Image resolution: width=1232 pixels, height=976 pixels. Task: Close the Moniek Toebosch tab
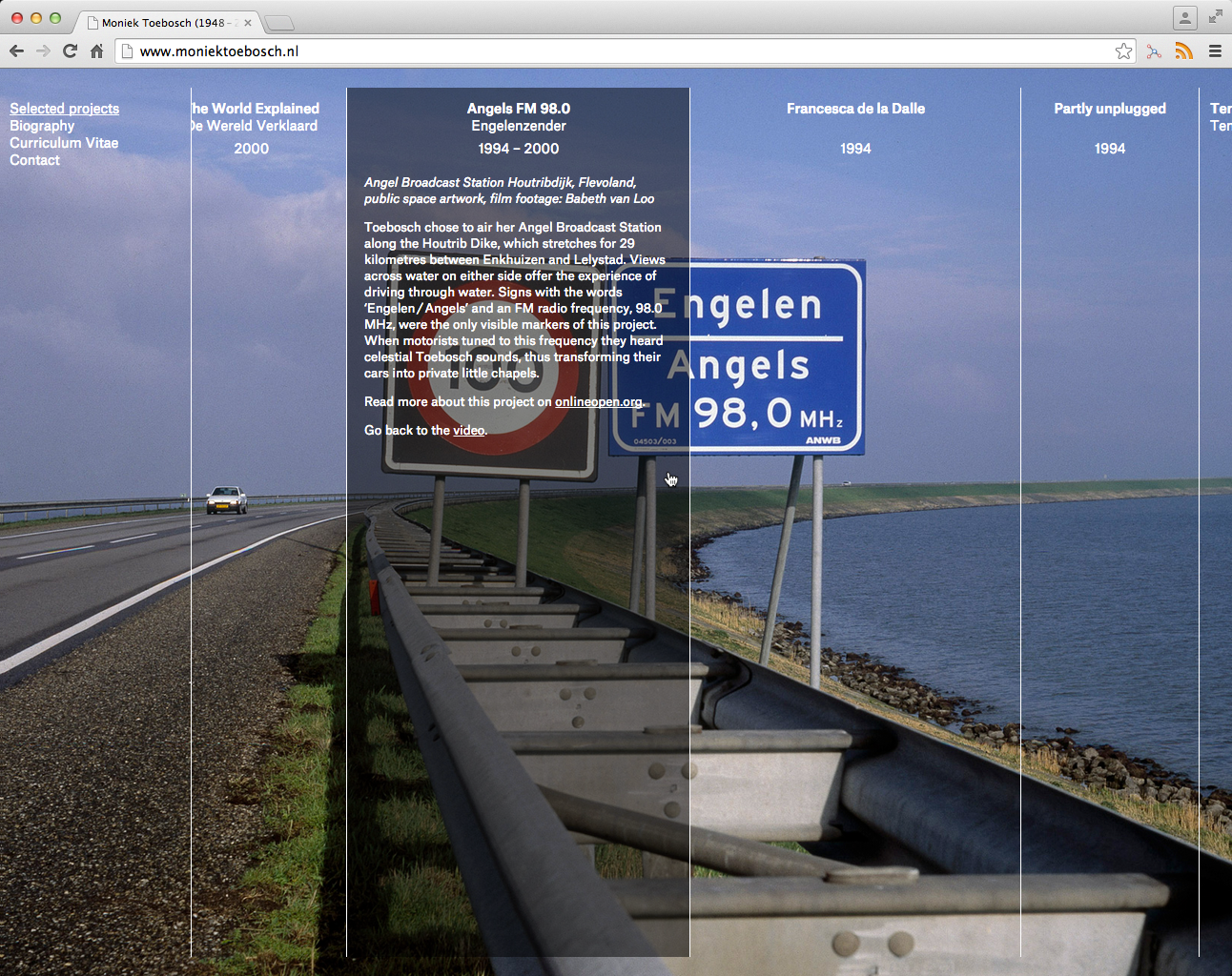click(x=248, y=23)
